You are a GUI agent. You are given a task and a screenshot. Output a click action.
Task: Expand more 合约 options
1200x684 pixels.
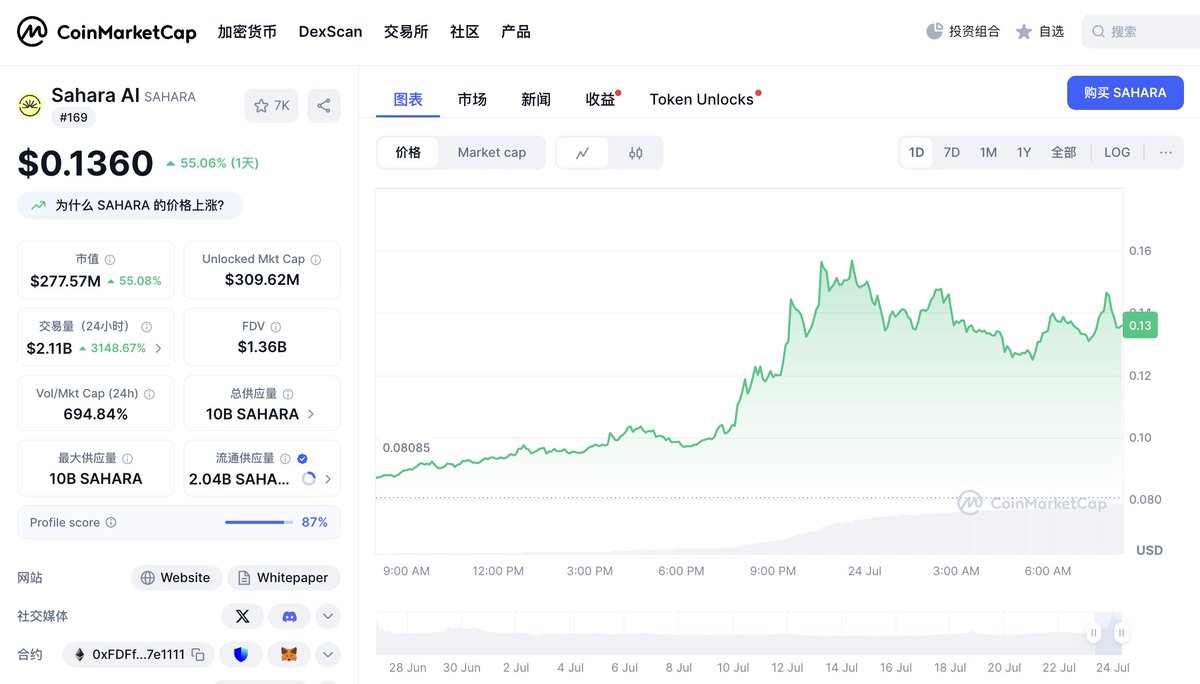327,655
